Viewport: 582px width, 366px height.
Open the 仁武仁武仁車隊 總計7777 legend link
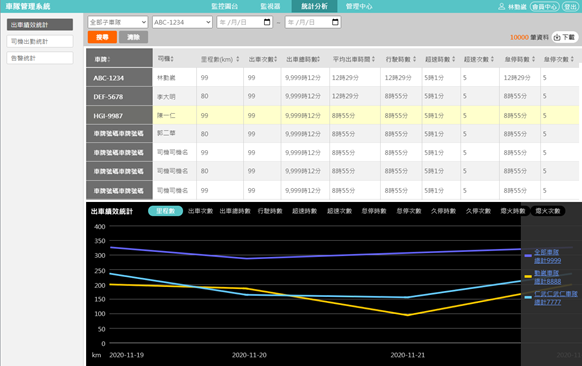click(556, 298)
